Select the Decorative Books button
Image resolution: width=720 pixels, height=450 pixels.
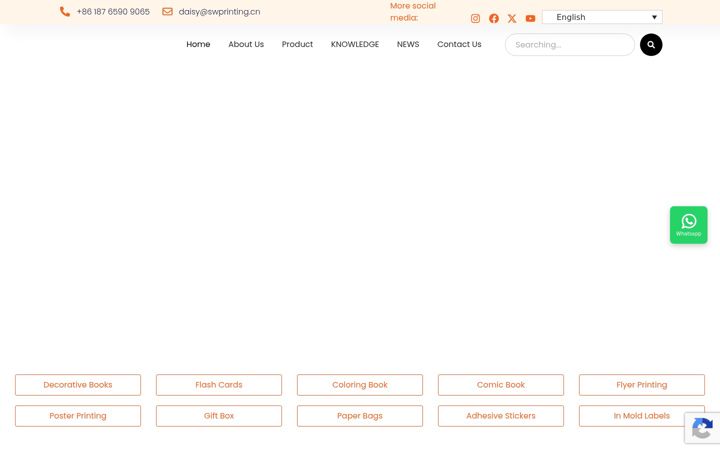pyautogui.click(x=78, y=385)
